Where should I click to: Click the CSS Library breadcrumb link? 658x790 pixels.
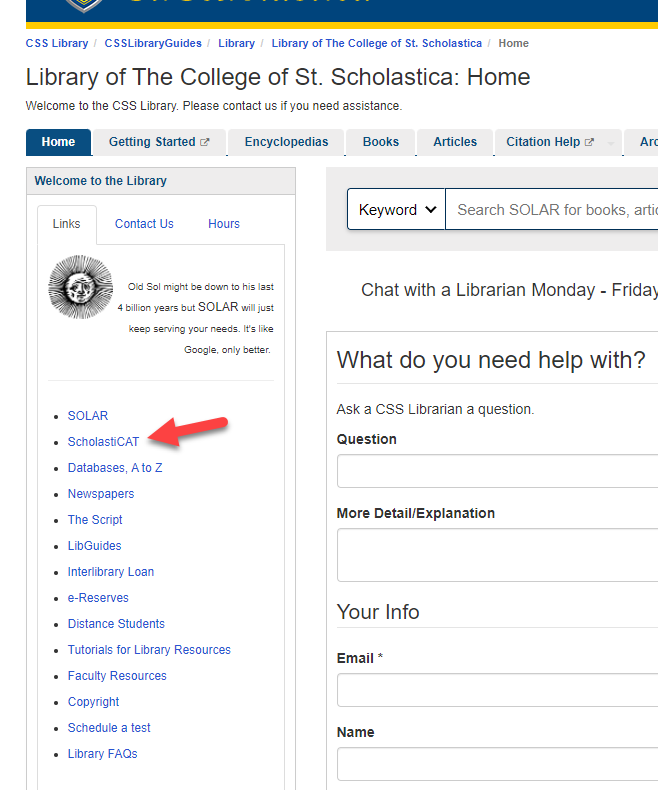[57, 43]
